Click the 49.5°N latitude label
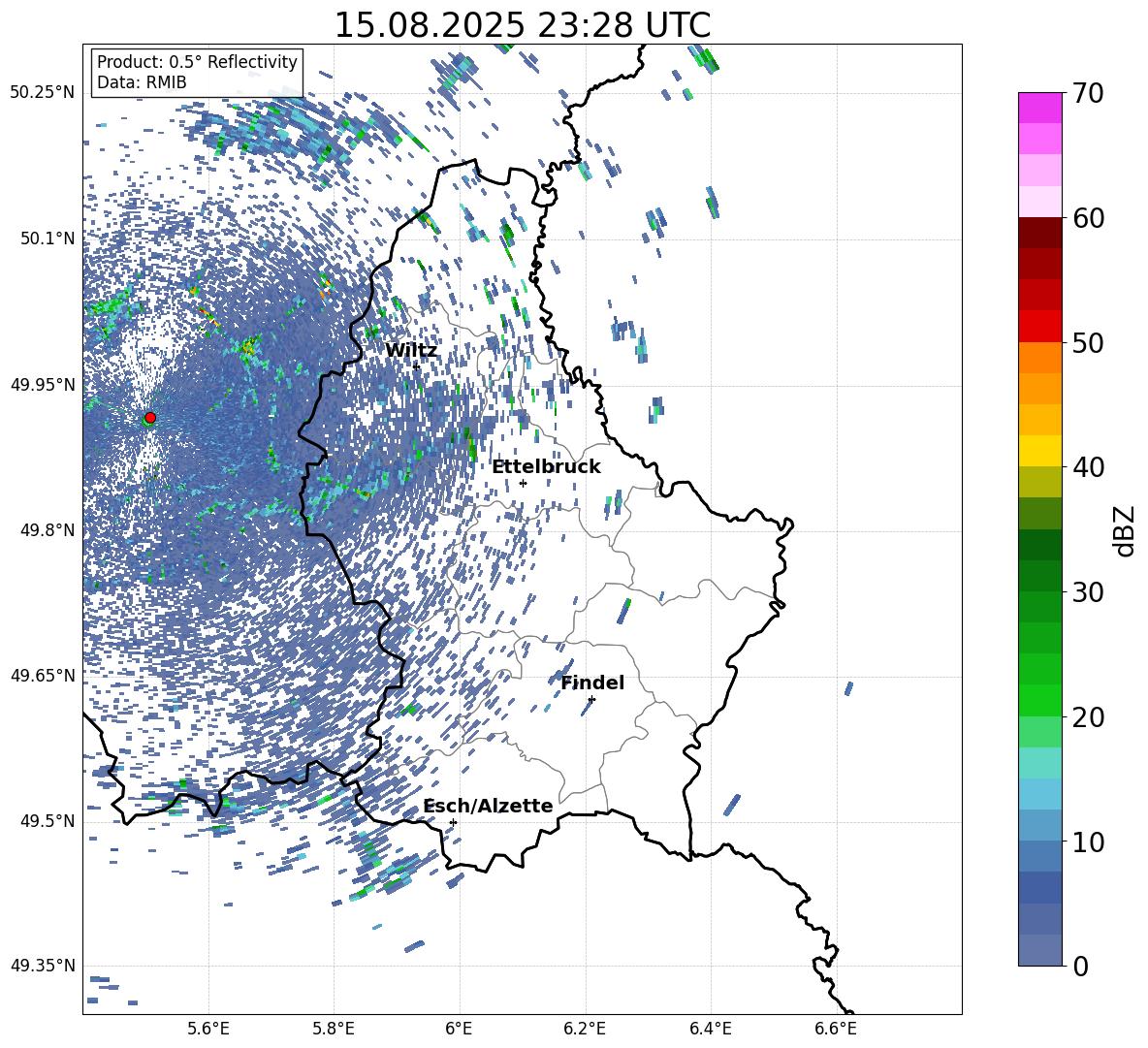The height and width of the screenshot is (1048, 1148). [x=48, y=821]
